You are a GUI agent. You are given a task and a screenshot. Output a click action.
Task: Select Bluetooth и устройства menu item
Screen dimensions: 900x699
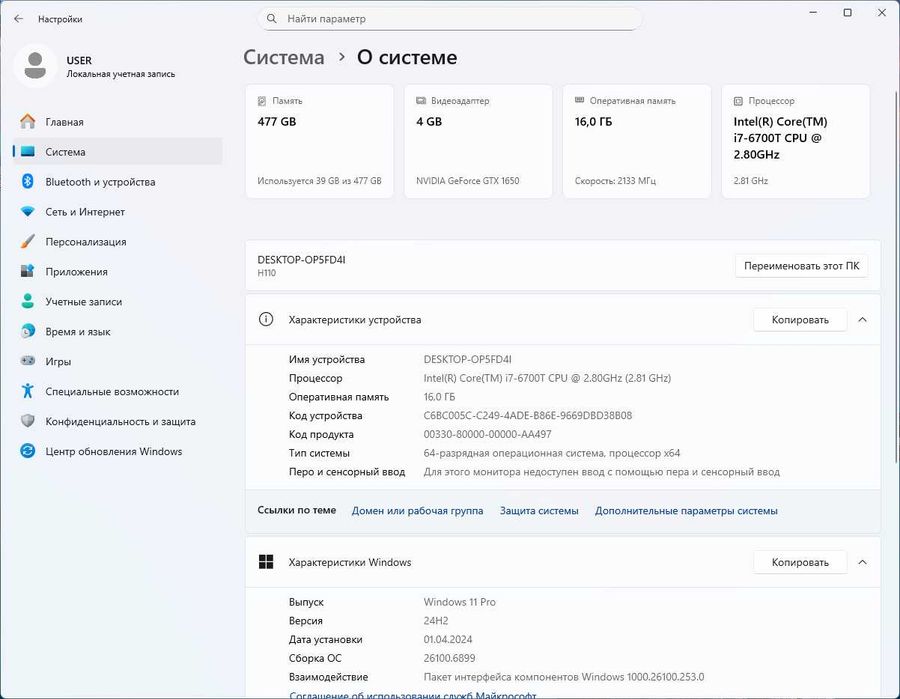(118, 181)
